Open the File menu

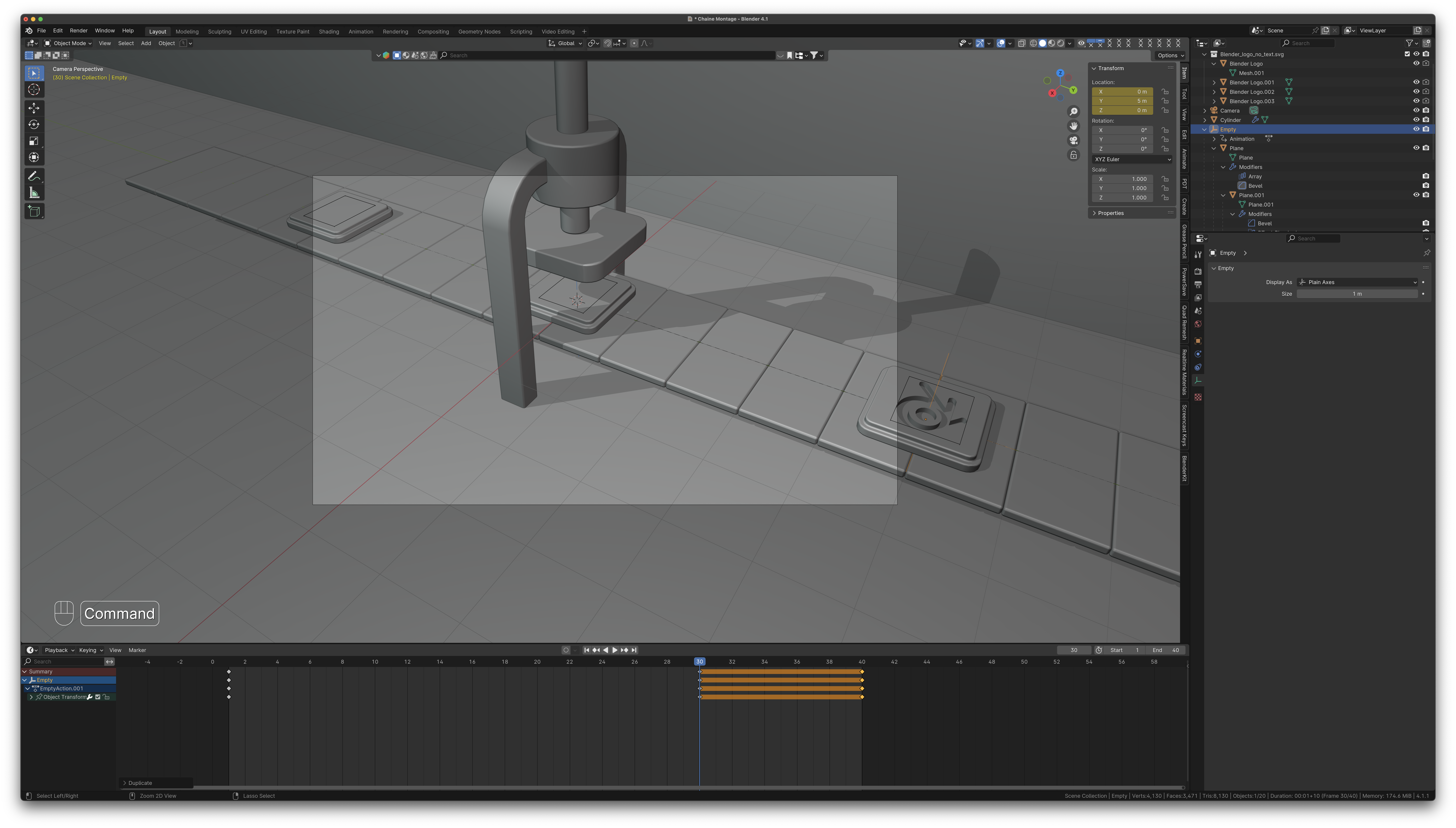[x=41, y=31]
